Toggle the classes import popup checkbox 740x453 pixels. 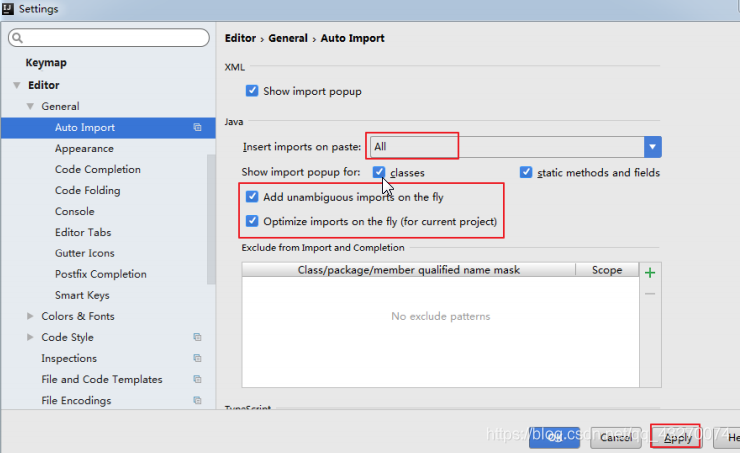[x=379, y=172]
